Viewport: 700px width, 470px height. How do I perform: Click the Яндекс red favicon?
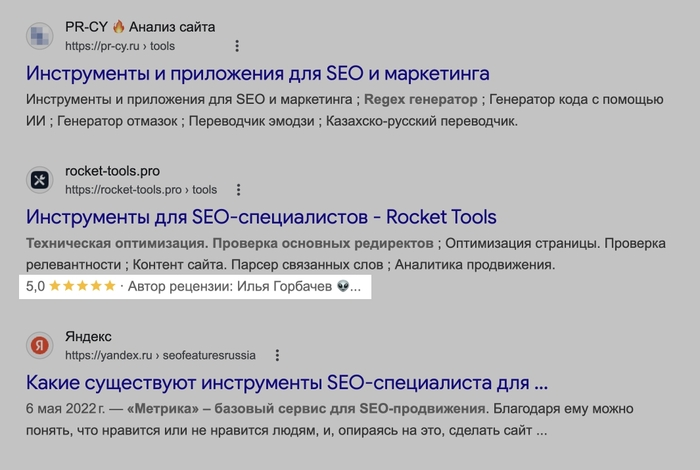point(40,345)
